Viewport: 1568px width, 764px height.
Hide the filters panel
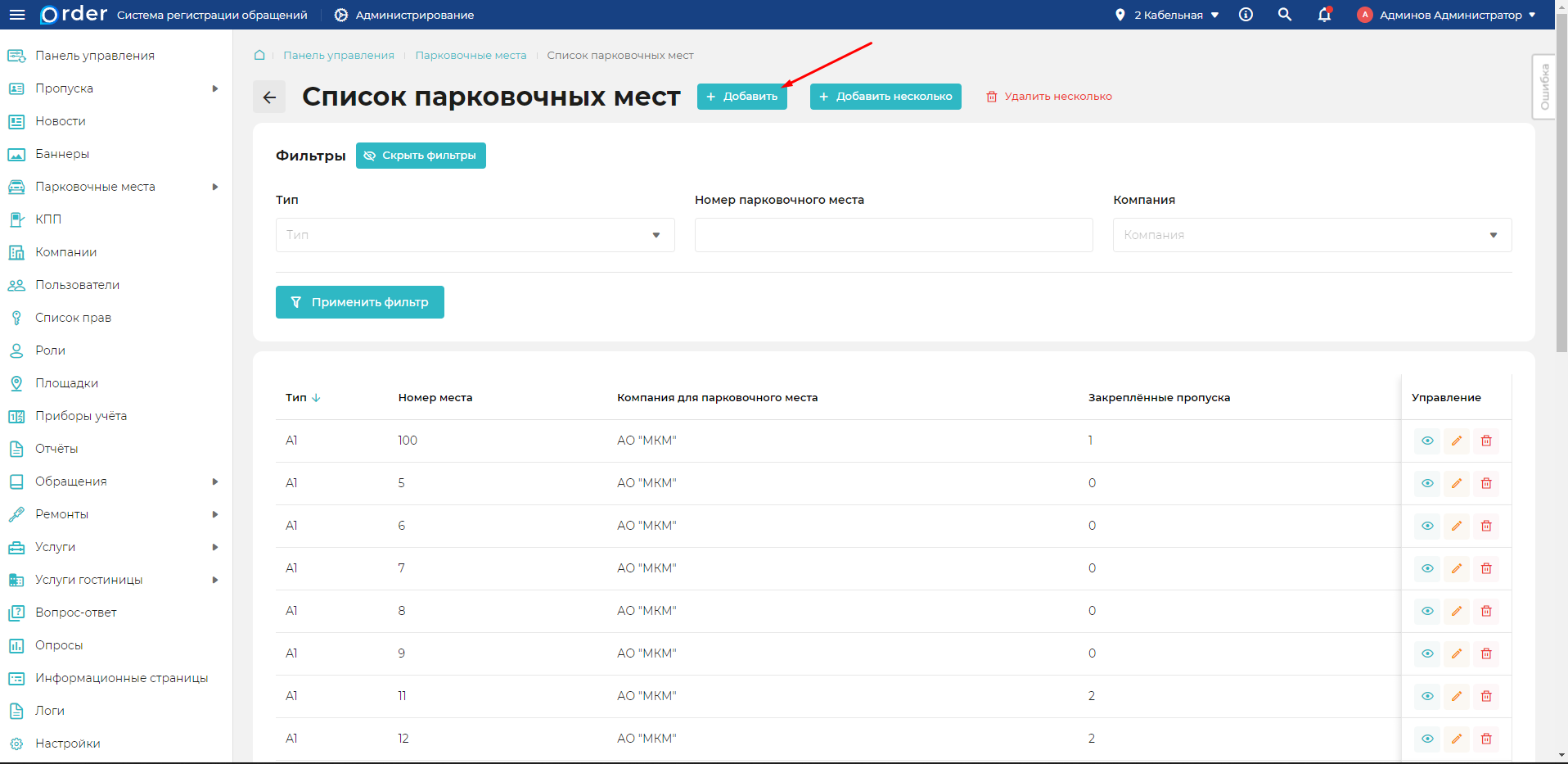421,156
